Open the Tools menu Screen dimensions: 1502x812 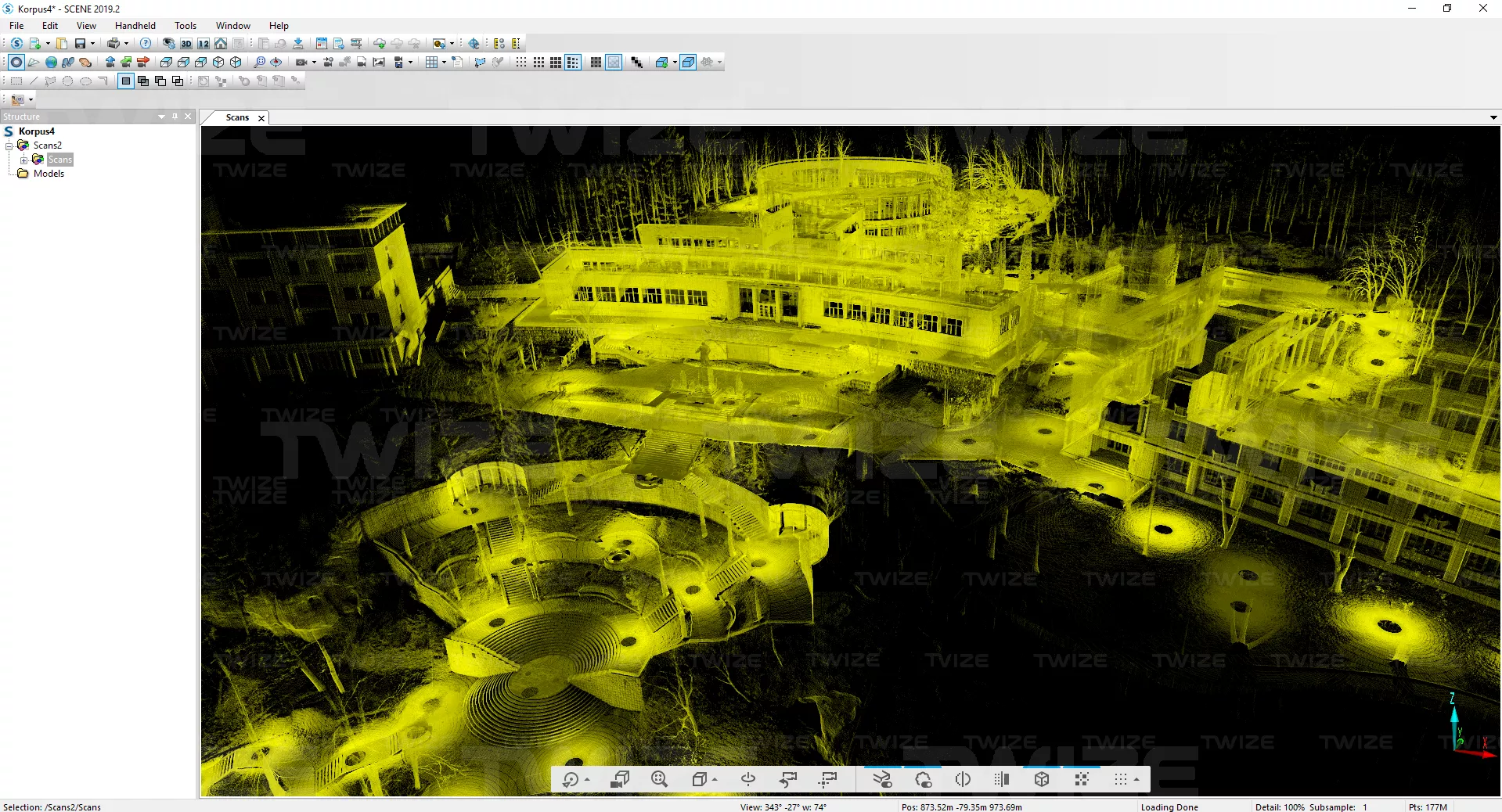point(185,26)
